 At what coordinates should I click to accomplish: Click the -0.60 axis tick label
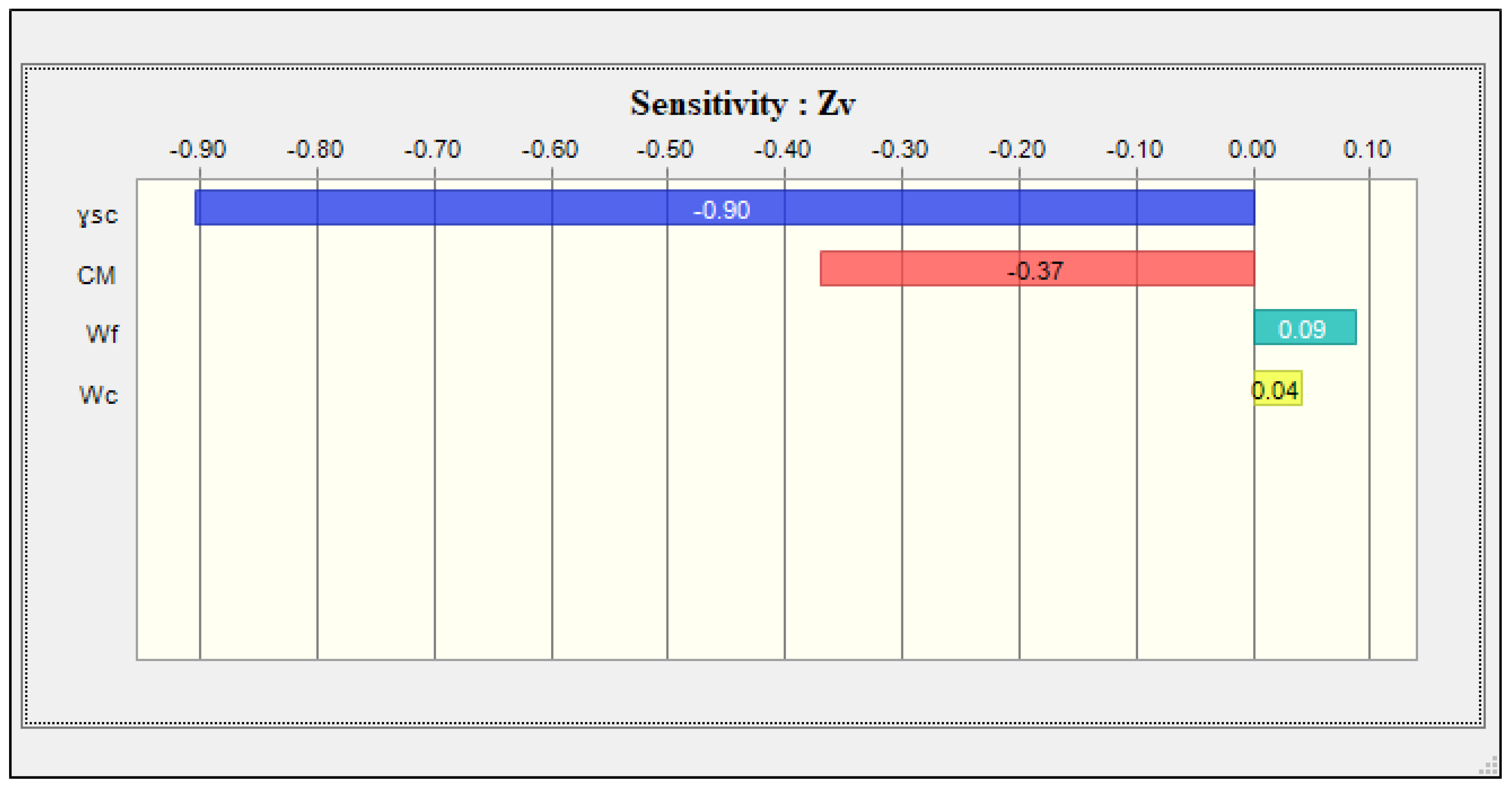(550, 150)
